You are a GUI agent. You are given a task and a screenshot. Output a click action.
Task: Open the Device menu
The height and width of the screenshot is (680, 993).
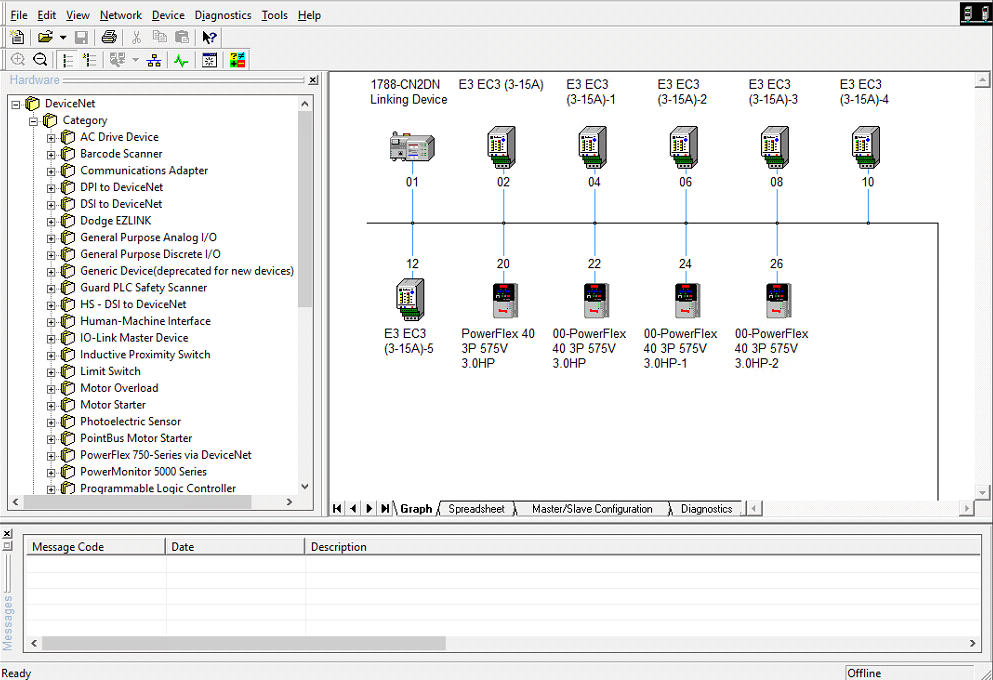[168, 15]
